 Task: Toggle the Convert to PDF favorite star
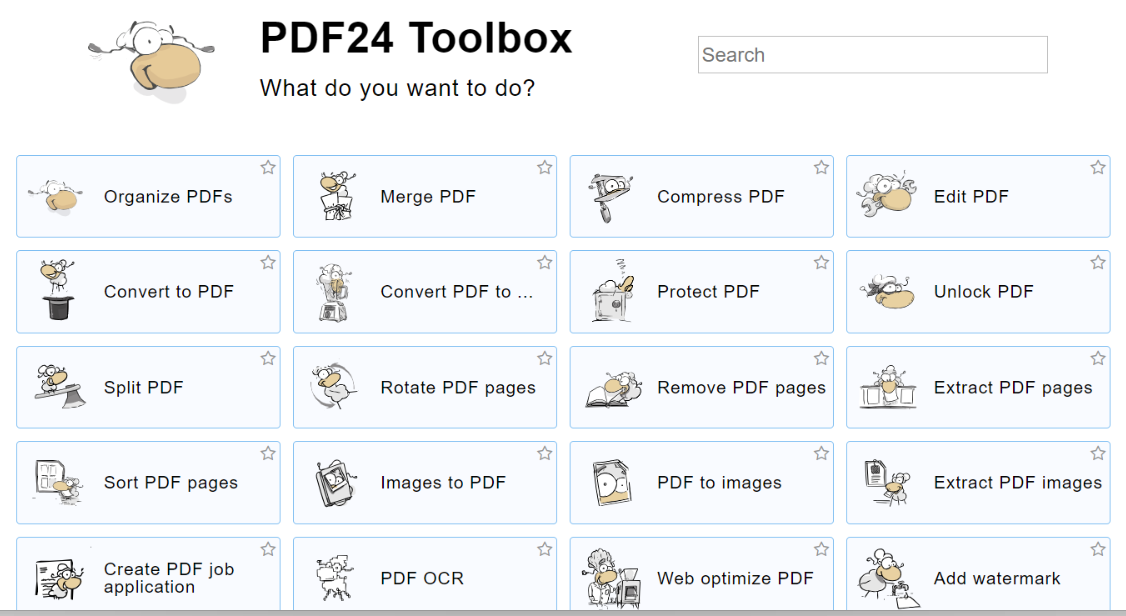268,262
